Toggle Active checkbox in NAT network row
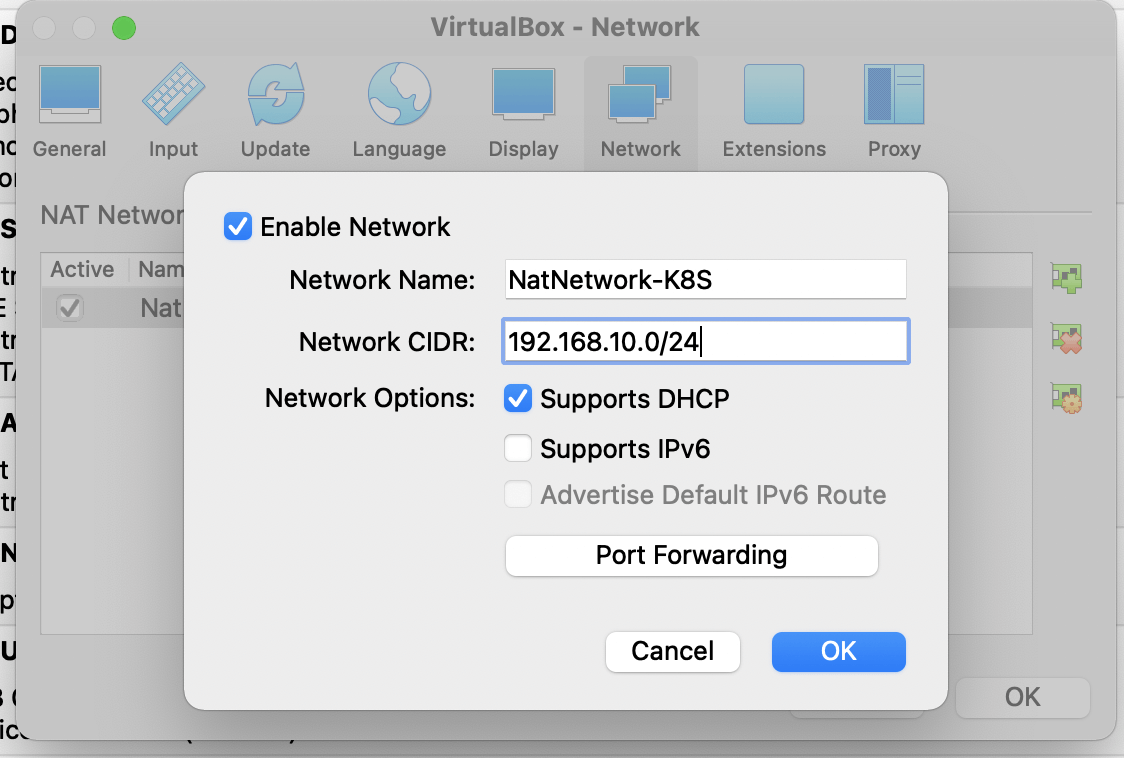The height and width of the screenshot is (758, 1124). tap(69, 308)
